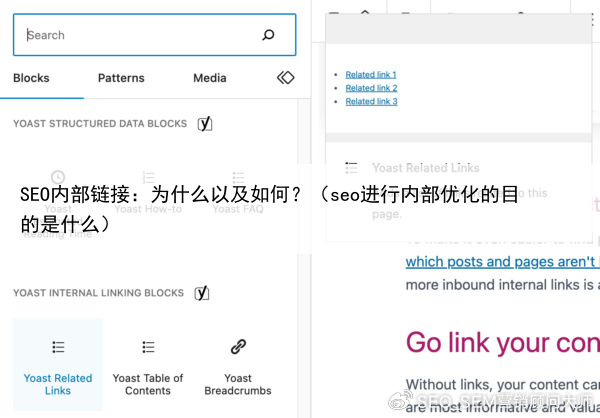
Task: Insert the Yoast Table of Contents block
Action: click(148, 366)
